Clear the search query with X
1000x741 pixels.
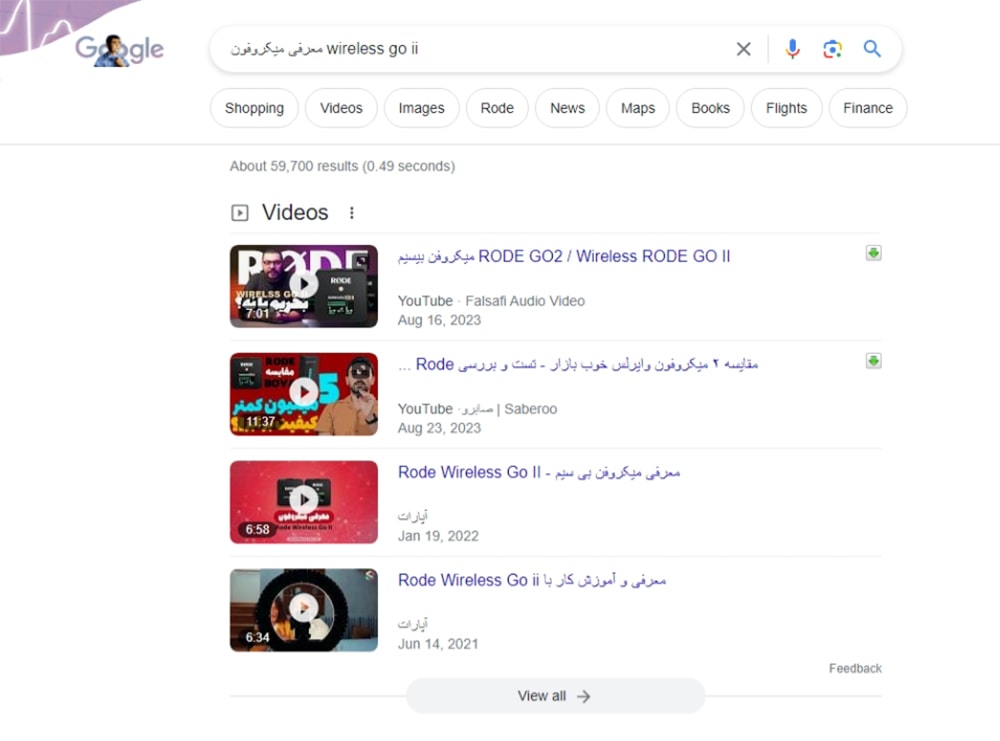pos(744,49)
